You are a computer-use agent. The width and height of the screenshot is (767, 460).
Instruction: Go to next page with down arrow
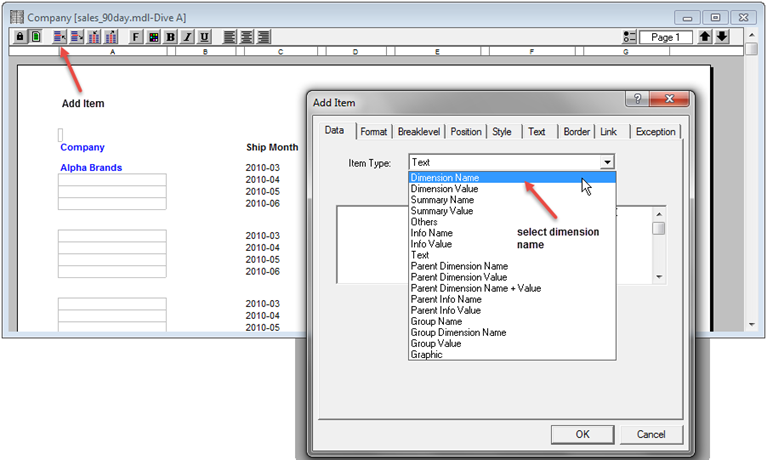coord(722,37)
